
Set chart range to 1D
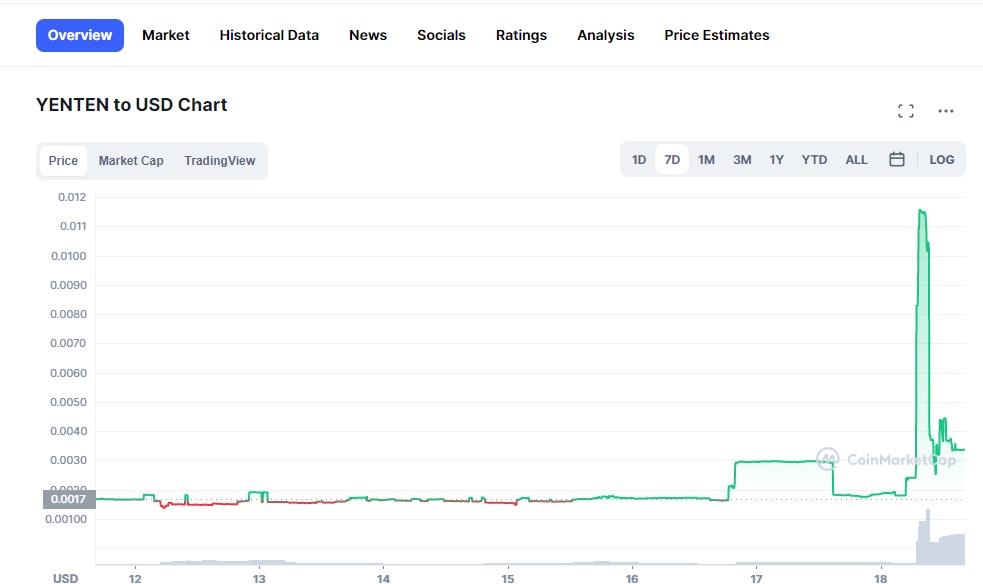(639, 160)
